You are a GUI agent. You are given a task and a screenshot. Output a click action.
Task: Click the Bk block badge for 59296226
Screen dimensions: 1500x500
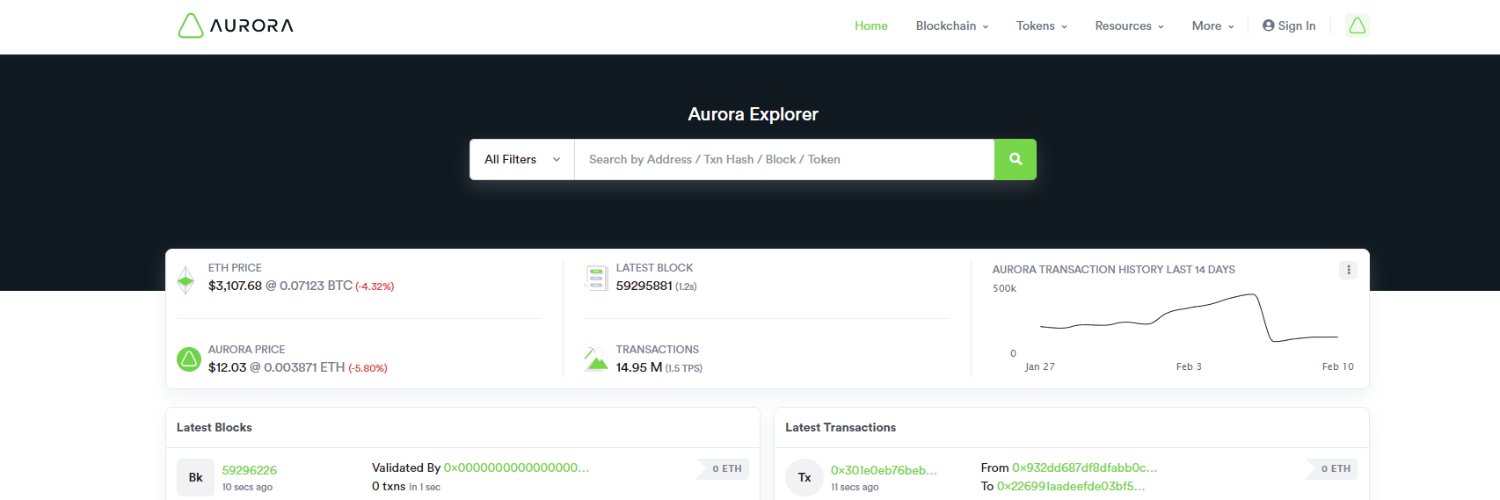coord(196,477)
